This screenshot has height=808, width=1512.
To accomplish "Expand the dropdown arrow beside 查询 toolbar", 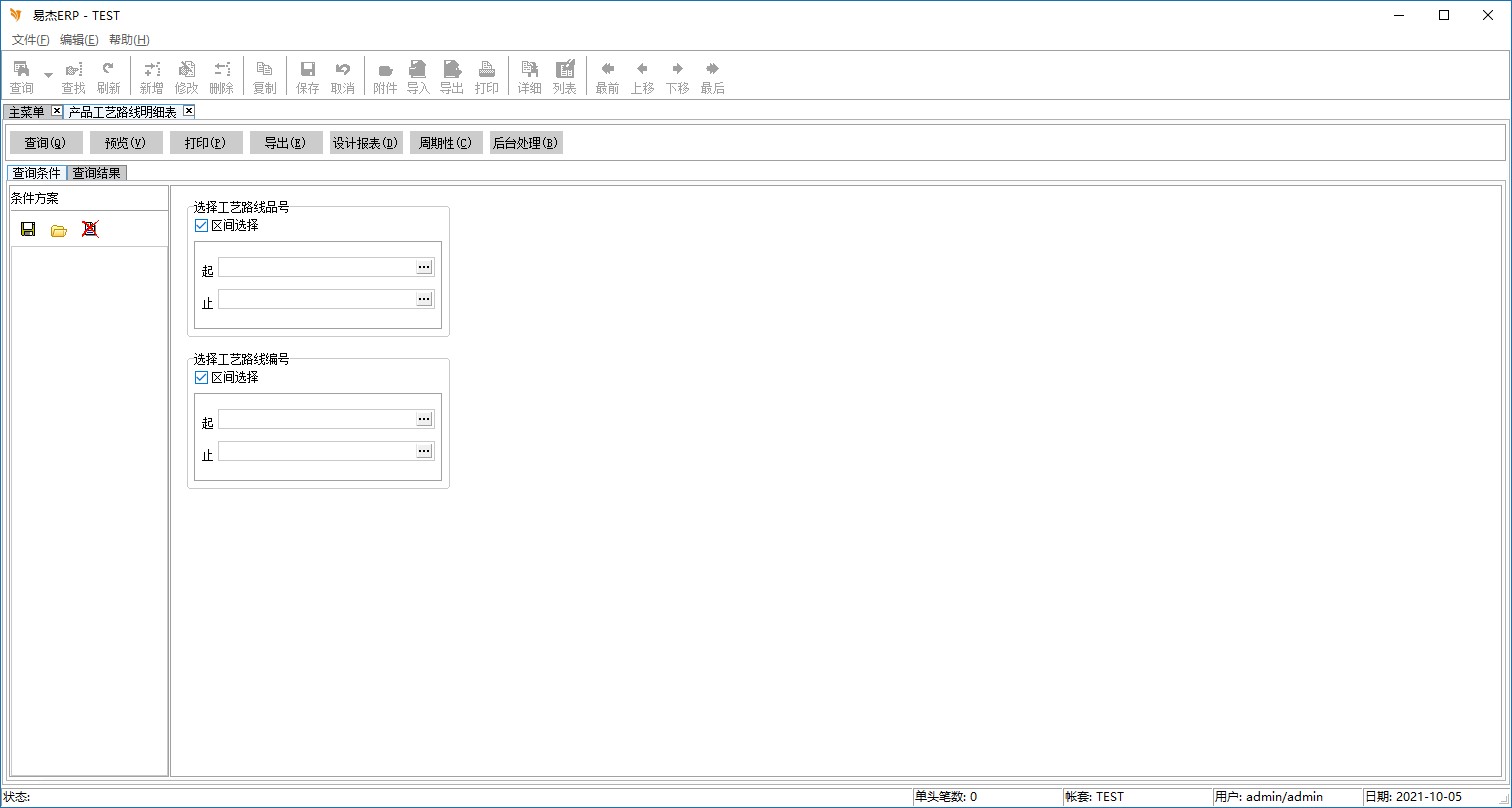I will (48, 75).
